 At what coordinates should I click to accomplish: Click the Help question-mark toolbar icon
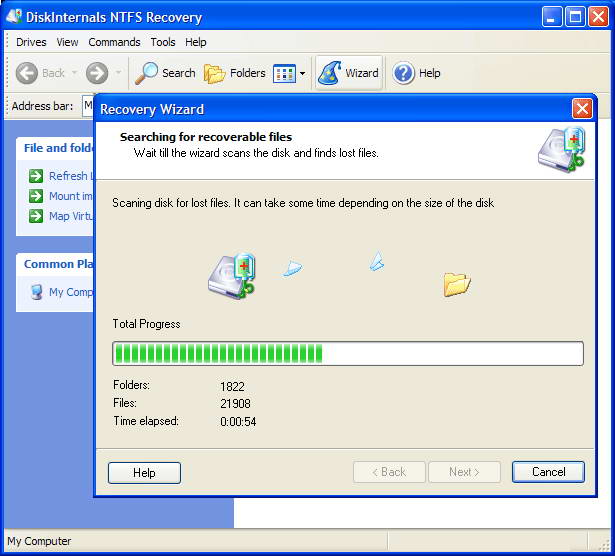pos(404,73)
